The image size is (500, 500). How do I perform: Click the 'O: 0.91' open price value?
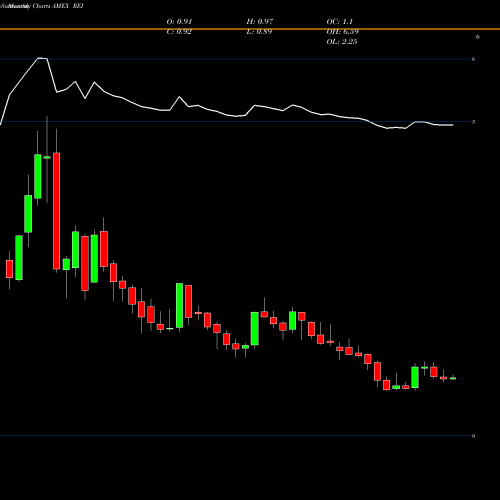[x=179, y=22]
